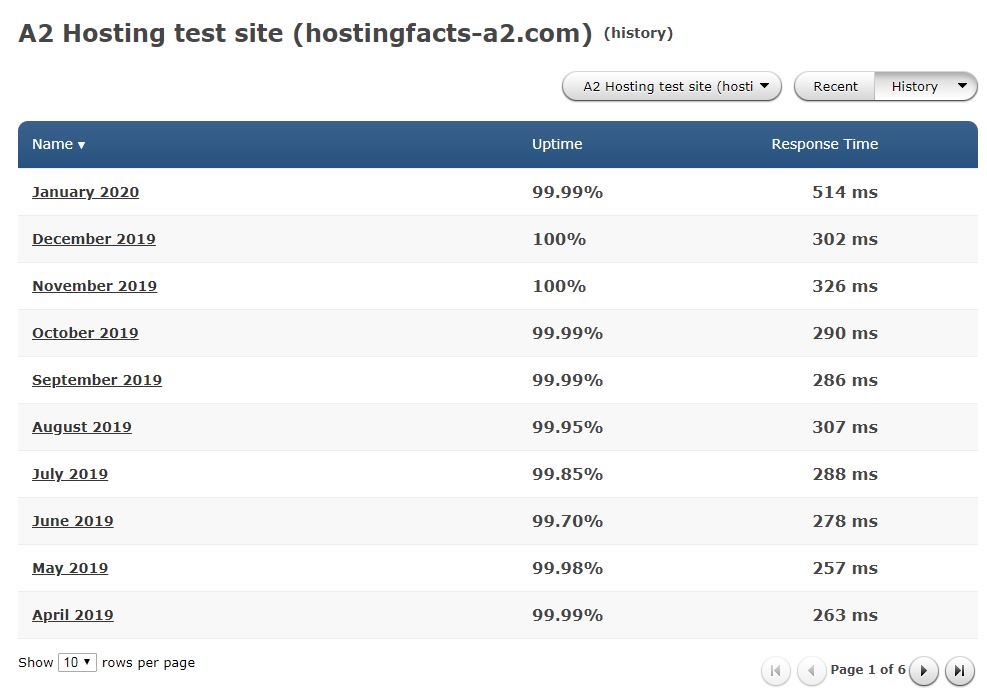Open the December 2019 report
The image size is (987, 698).
(94, 239)
